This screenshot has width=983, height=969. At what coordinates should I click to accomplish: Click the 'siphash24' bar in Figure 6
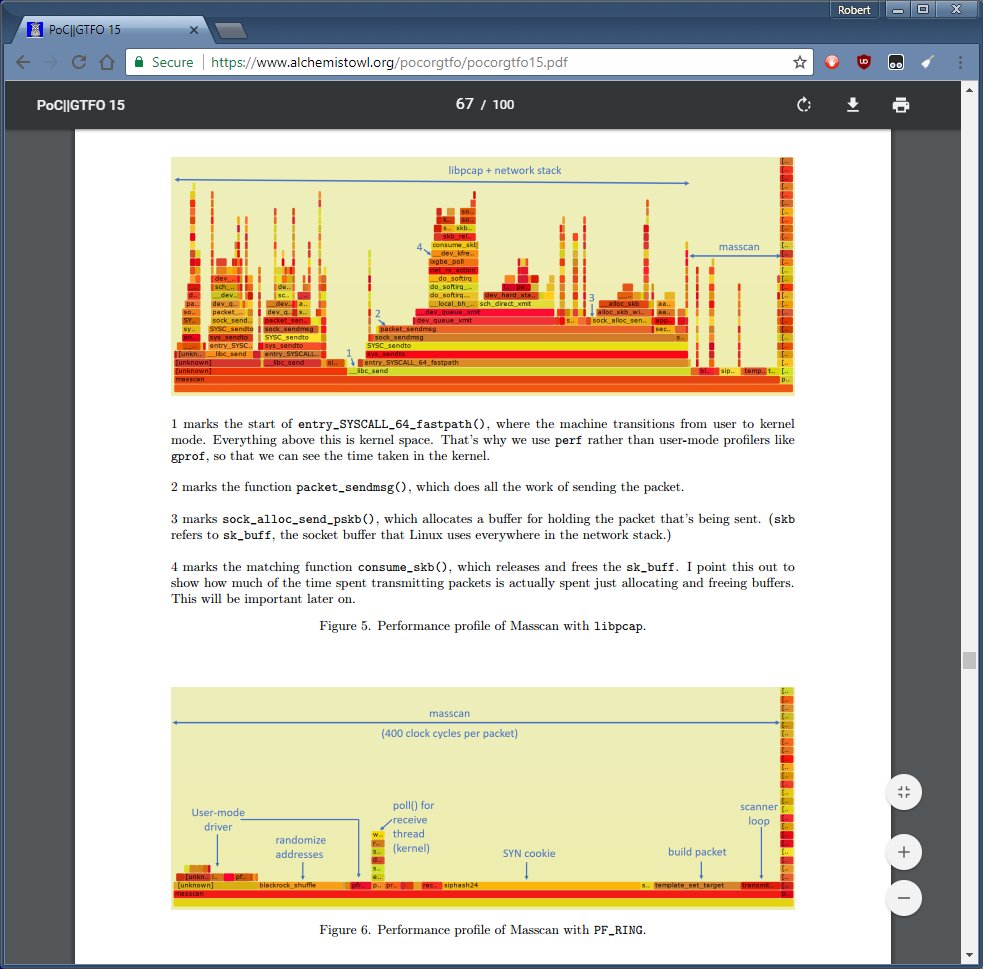tap(539, 885)
